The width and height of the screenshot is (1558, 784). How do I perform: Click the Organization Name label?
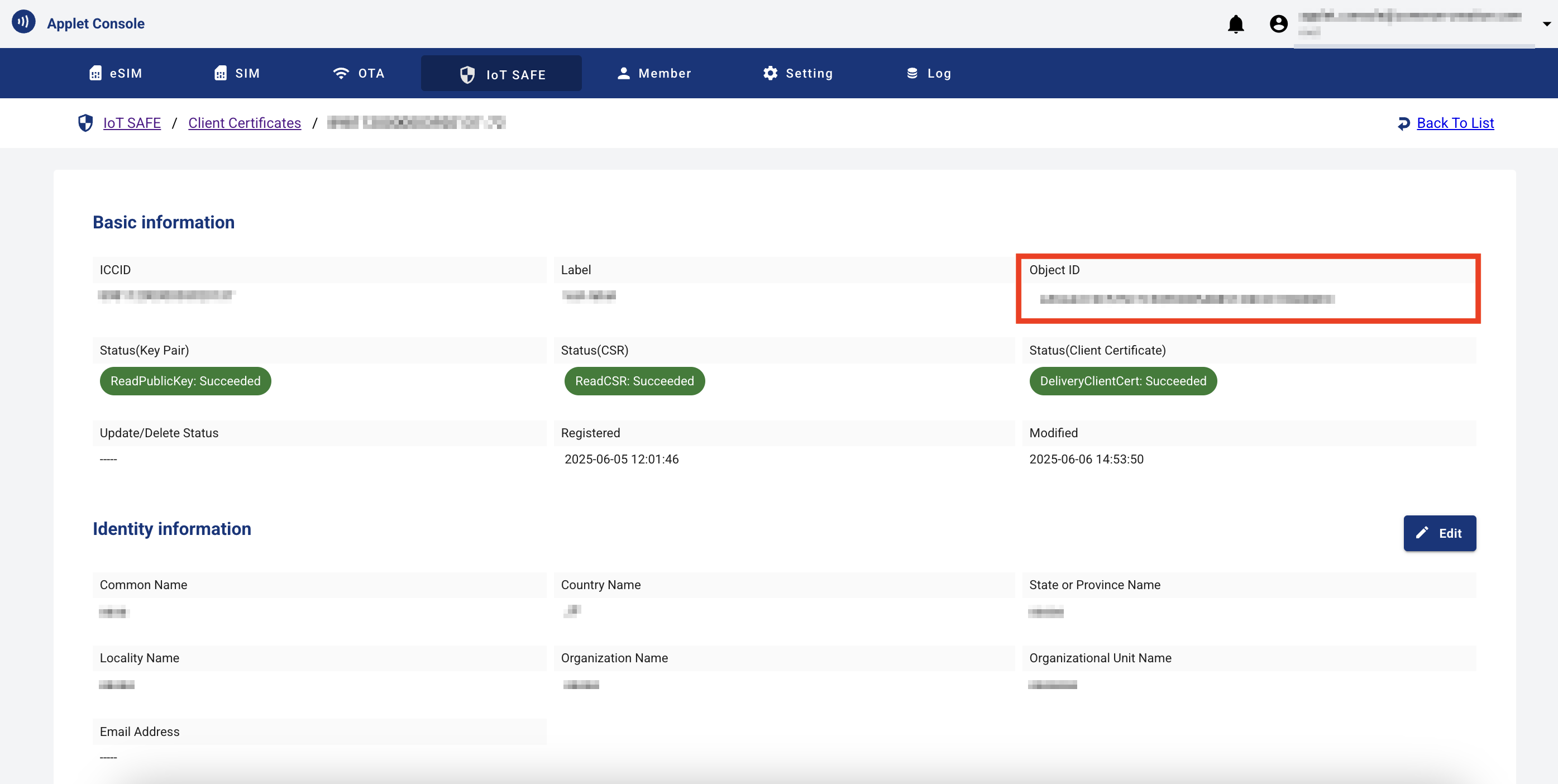click(614, 658)
